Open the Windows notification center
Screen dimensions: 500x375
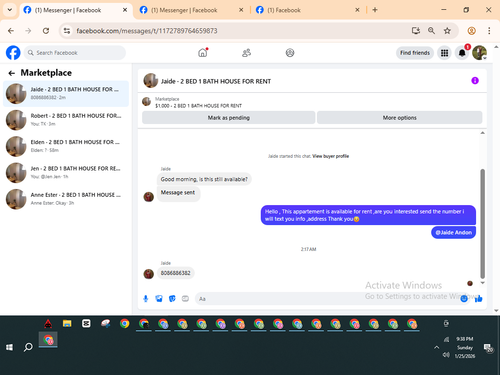pyautogui.click(x=488, y=348)
